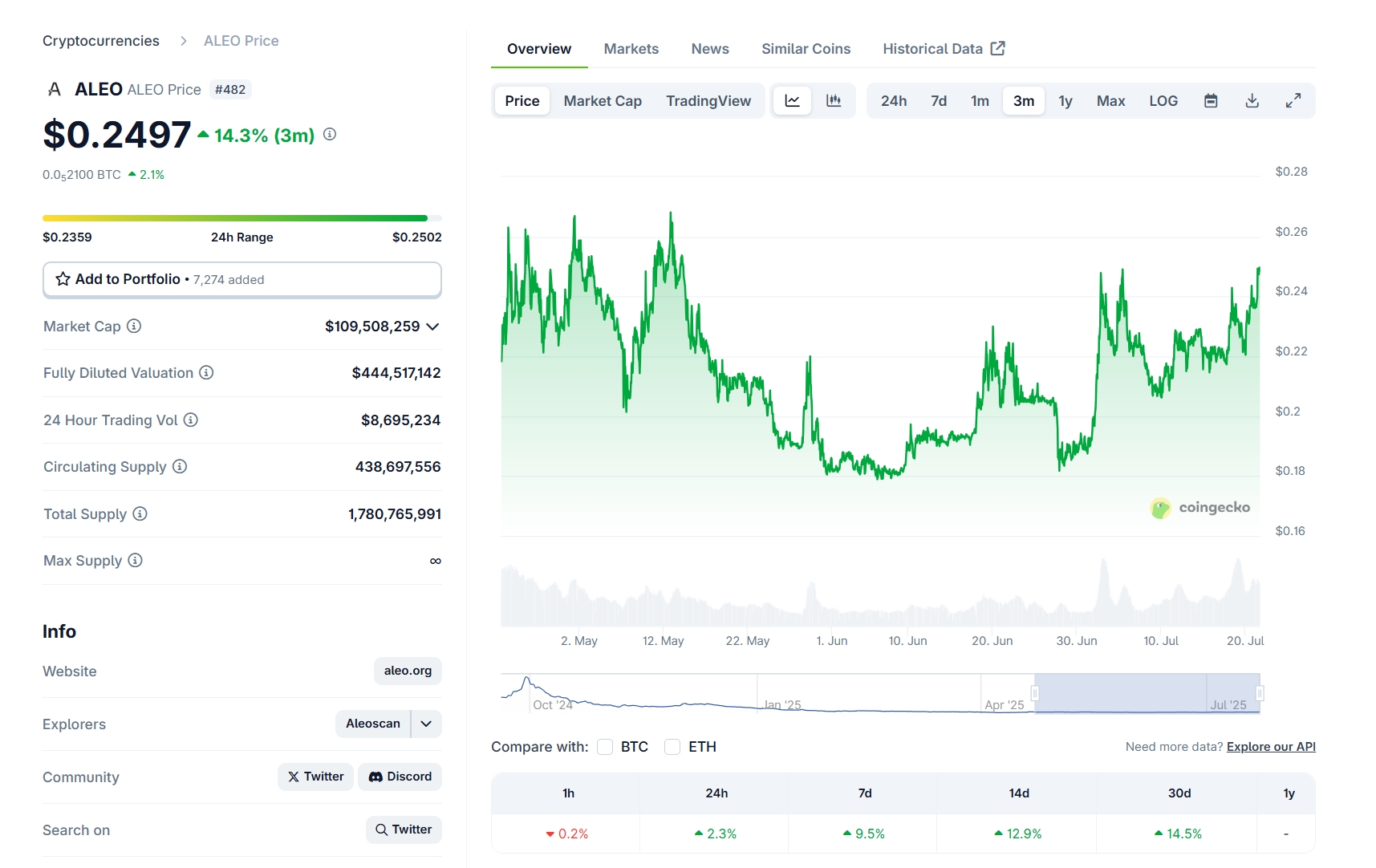Click the highlighted navigator range selection
This screenshot has height=868, width=1376.
tap(1147, 693)
